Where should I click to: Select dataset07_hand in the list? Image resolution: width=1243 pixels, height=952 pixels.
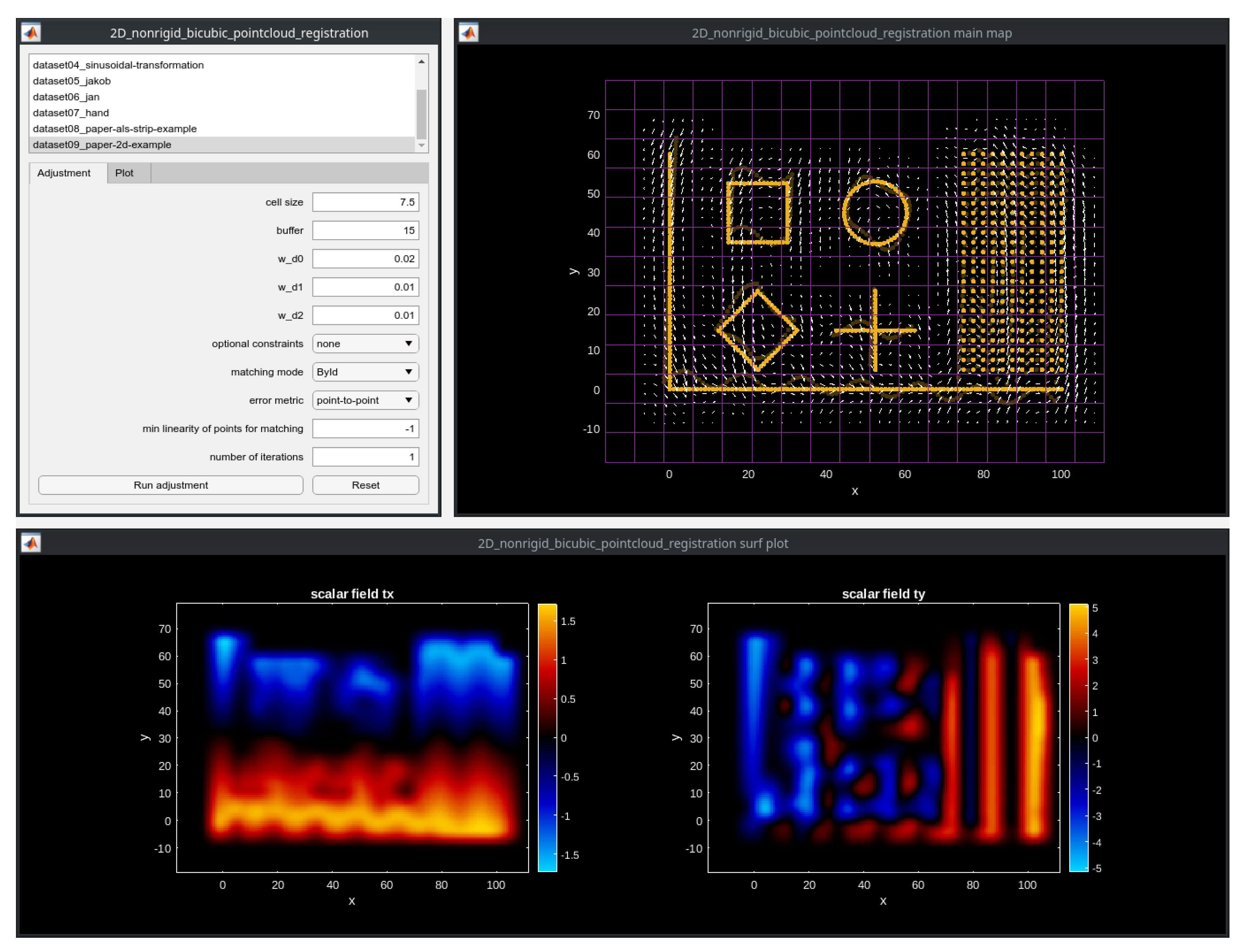coord(71,113)
